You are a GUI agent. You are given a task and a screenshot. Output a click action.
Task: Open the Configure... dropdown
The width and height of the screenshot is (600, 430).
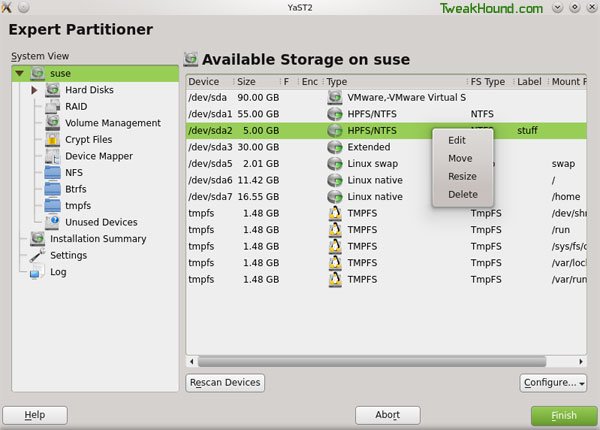[x=553, y=383]
